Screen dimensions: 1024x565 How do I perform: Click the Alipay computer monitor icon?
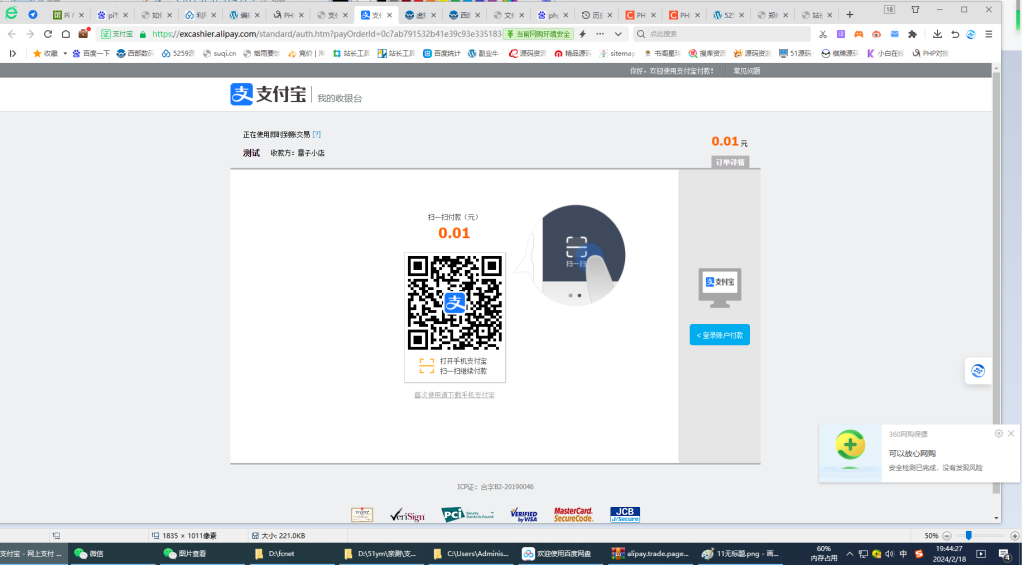(x=720, y=287)
